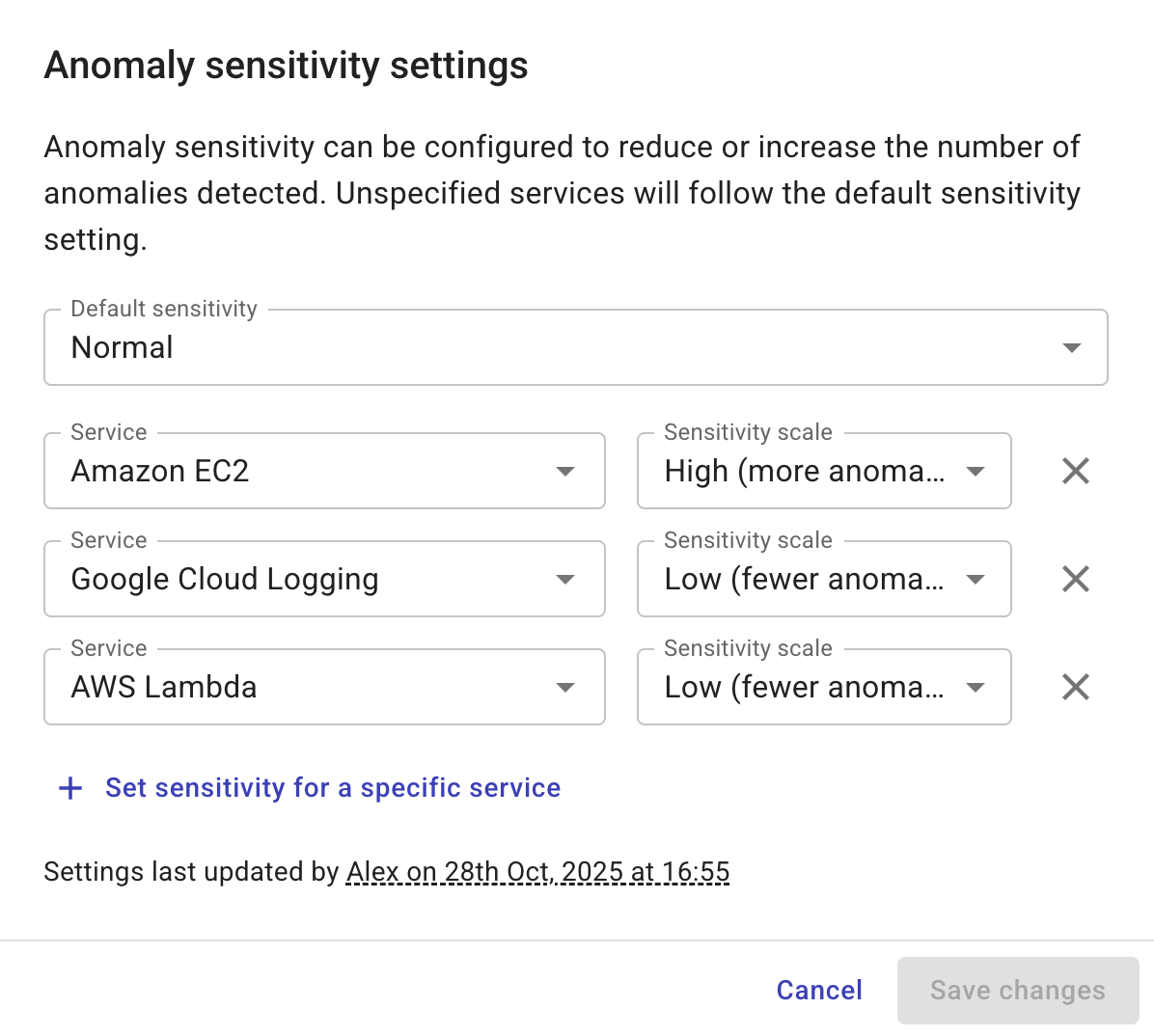Click the Low sensitivity value for Google Cloud Logging
1154x1036 pixels.
pyautogui.click(x=791, y=579)
